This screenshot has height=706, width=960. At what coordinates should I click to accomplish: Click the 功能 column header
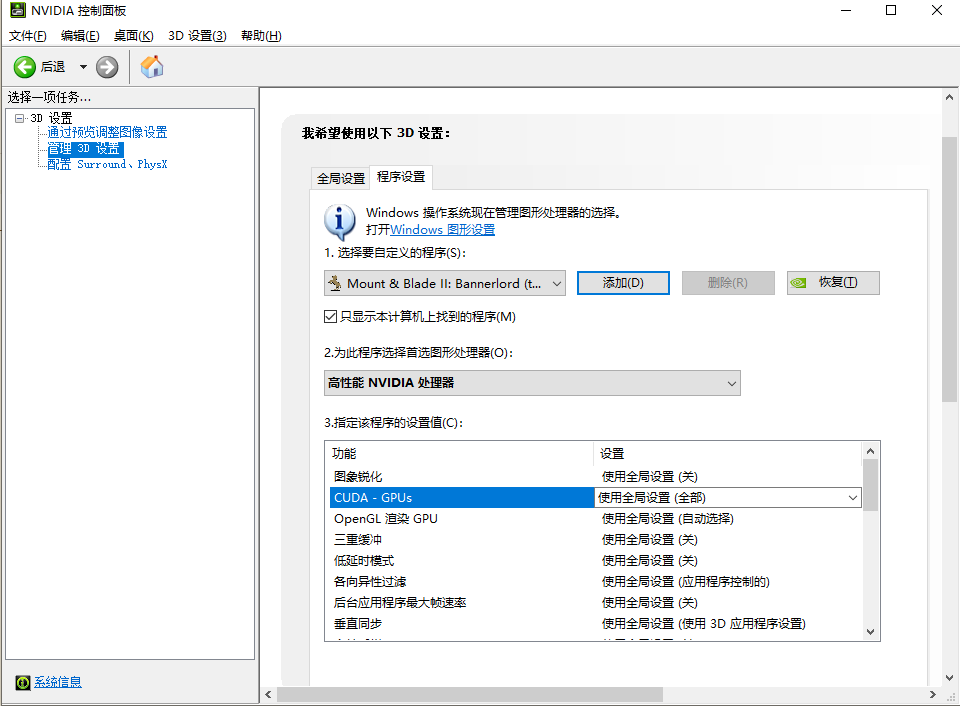pyautogui.click(x=459, y=454)
